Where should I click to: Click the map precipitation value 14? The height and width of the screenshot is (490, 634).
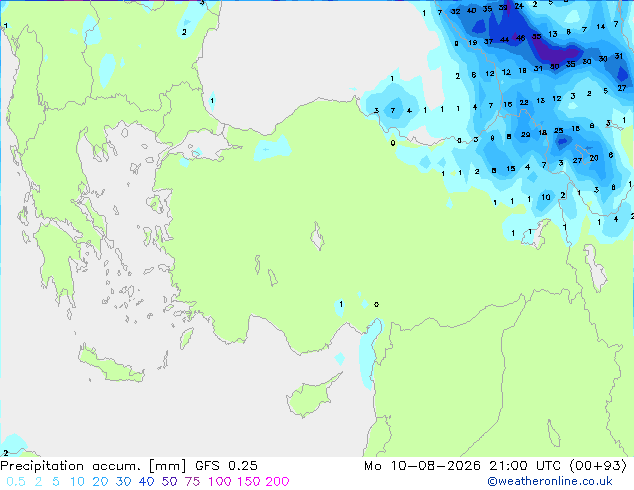pyautogui.click(x=600, y=27)
